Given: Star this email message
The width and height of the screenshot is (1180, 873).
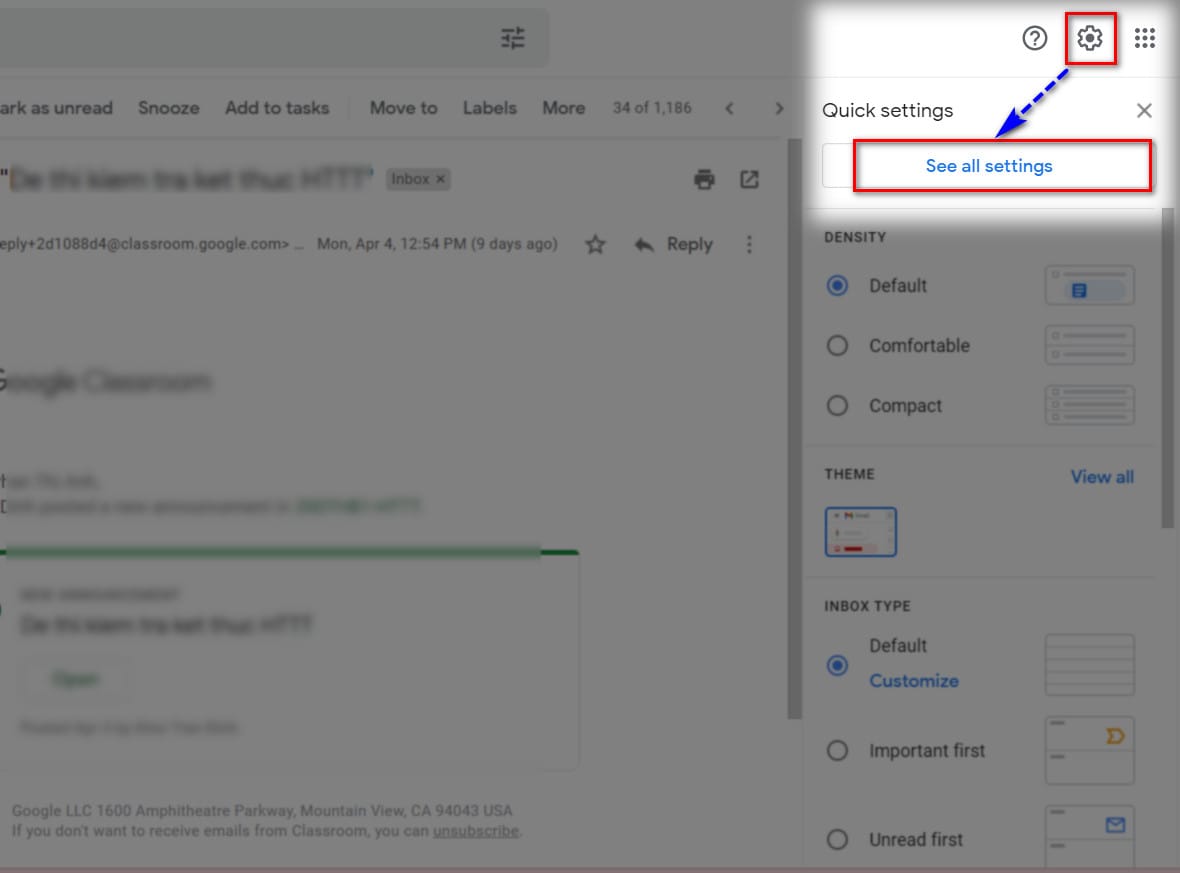Looking at the screenshot, I should tap(595, 245).
